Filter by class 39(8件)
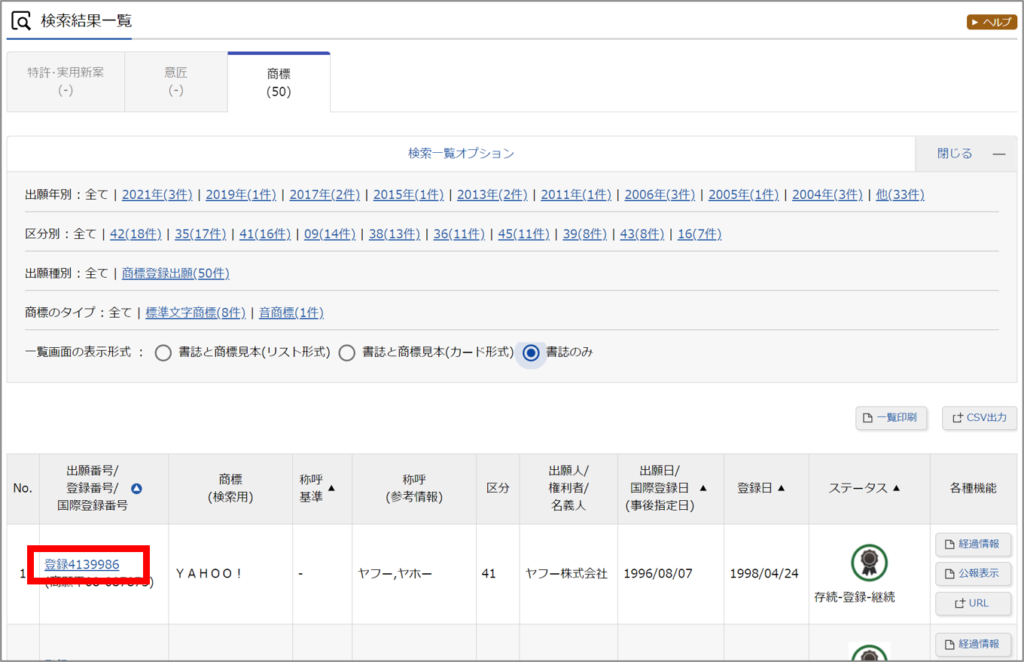The image size is (1024, 662). point(584,234)
